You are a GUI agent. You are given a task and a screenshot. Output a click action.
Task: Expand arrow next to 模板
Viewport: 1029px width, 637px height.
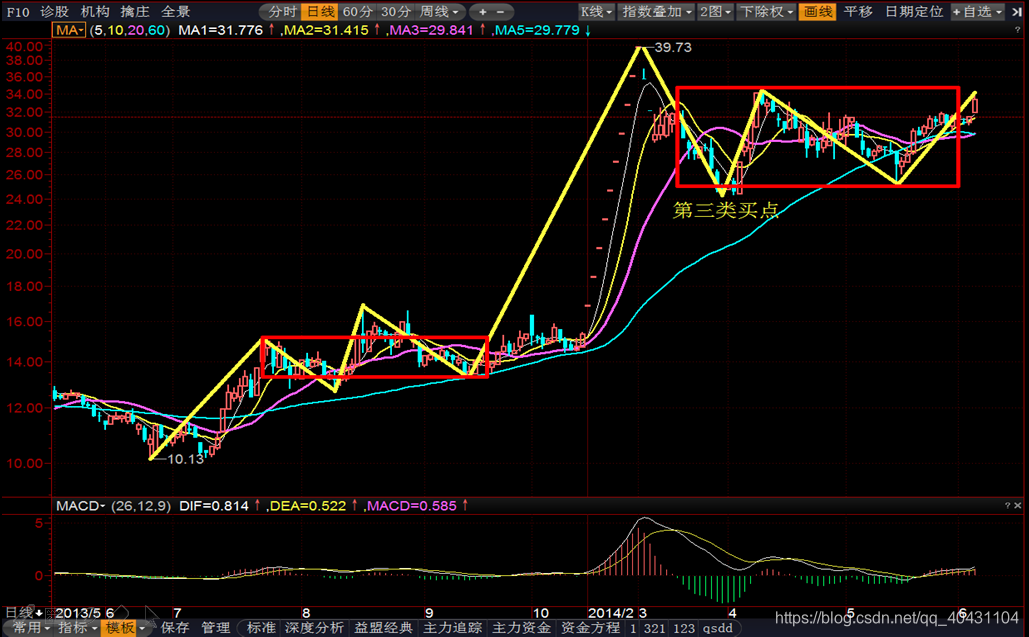tap(142, 628)
